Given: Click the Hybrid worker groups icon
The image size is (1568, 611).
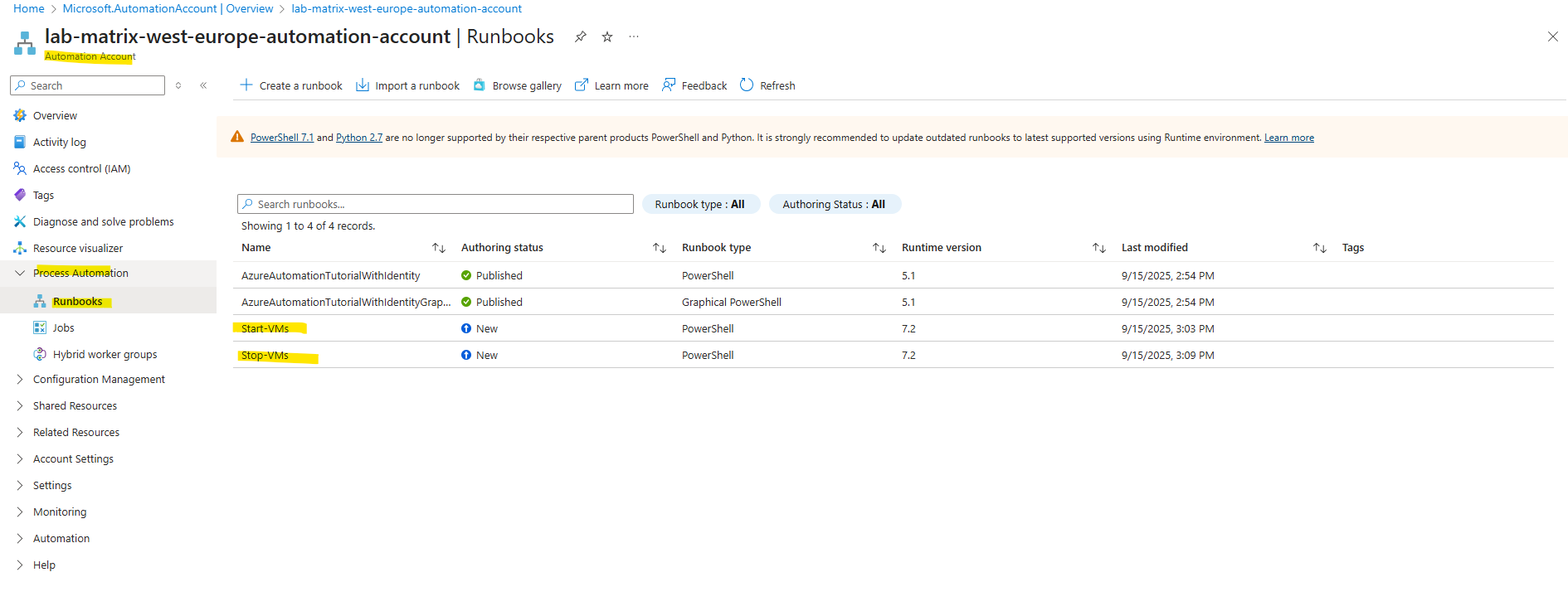Looking at the screenshot, I should [40, 354].
